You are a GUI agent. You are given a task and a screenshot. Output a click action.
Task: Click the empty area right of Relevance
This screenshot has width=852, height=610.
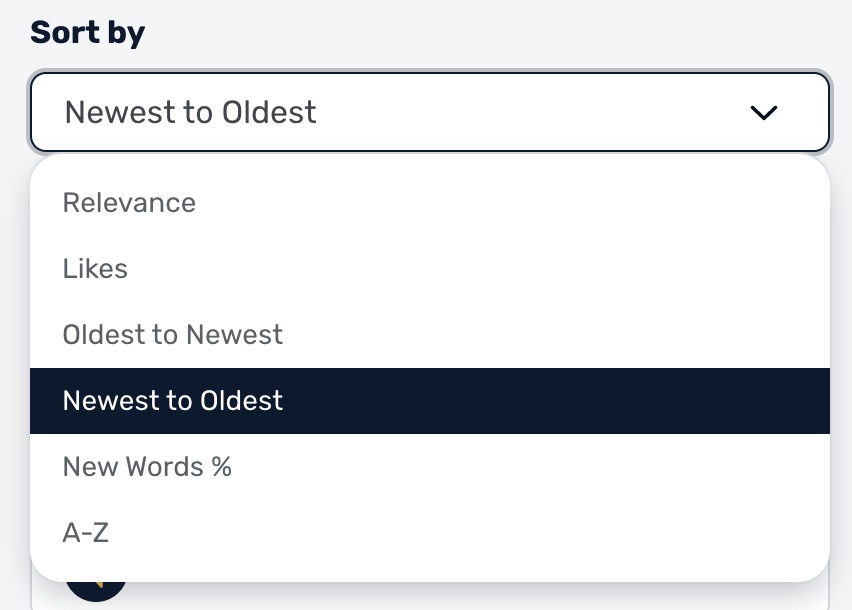coord(511,203)
